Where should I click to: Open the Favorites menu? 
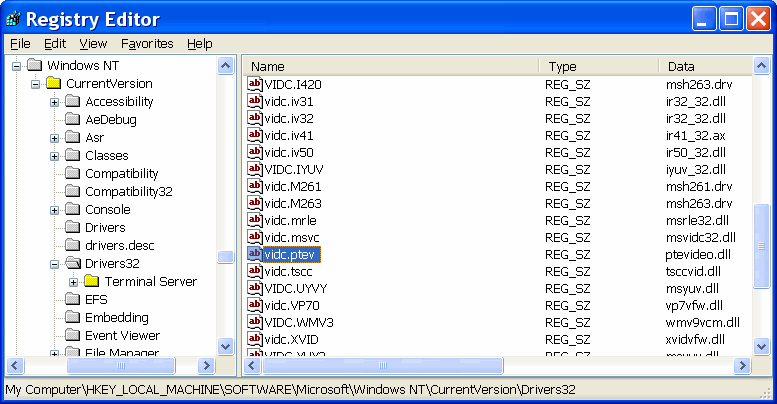click(147, 44)
